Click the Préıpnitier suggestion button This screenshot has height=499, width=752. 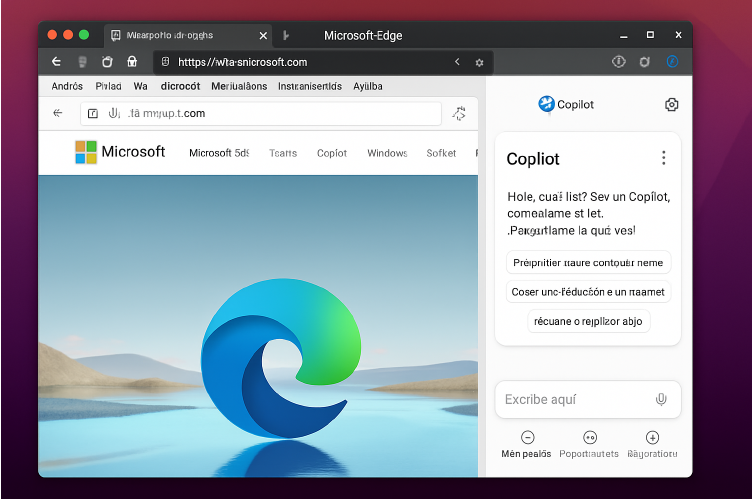click(x=588, y=262)
